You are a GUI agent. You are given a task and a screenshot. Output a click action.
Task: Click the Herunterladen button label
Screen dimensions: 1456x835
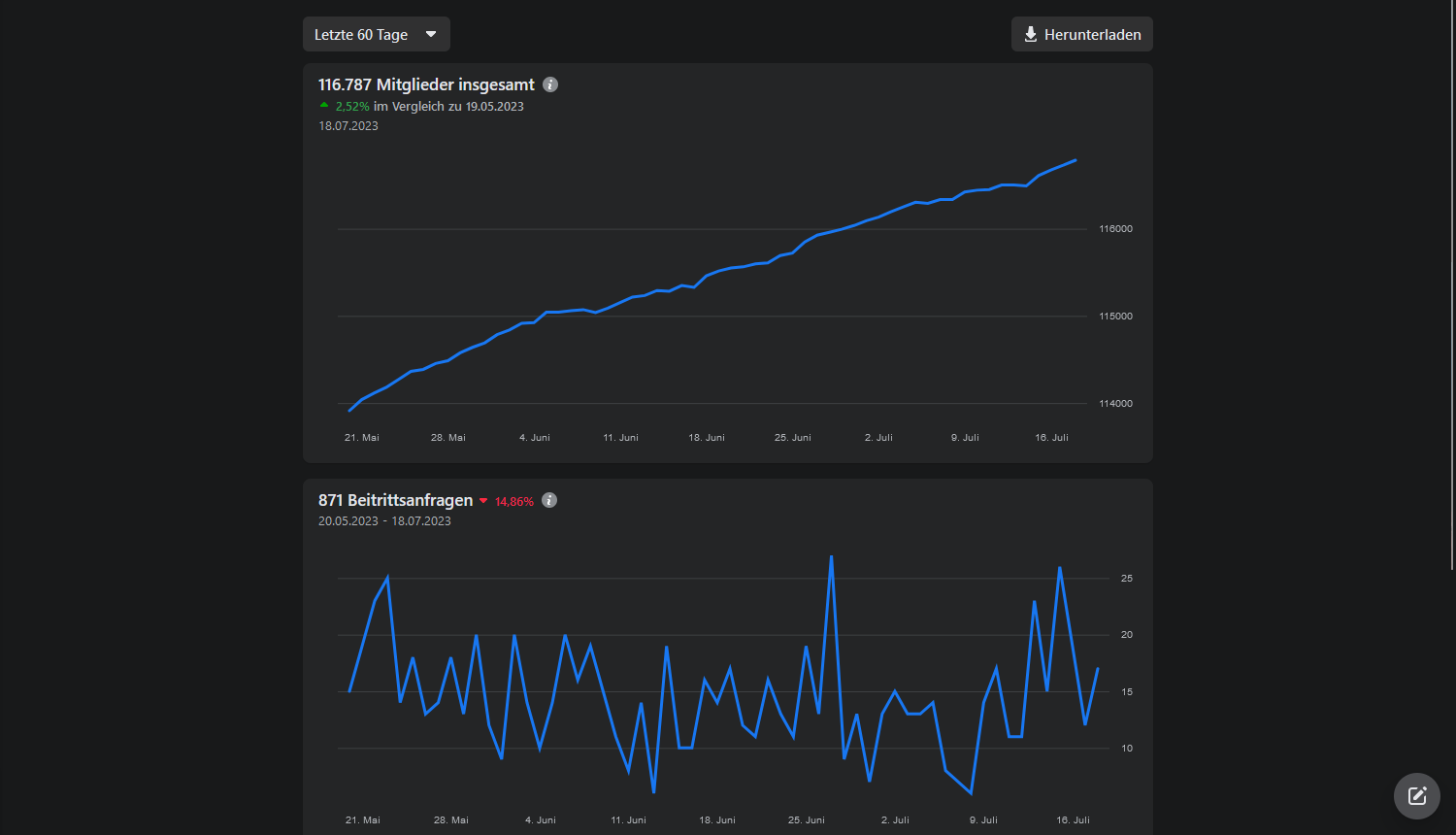click(x=1093, y=34)
